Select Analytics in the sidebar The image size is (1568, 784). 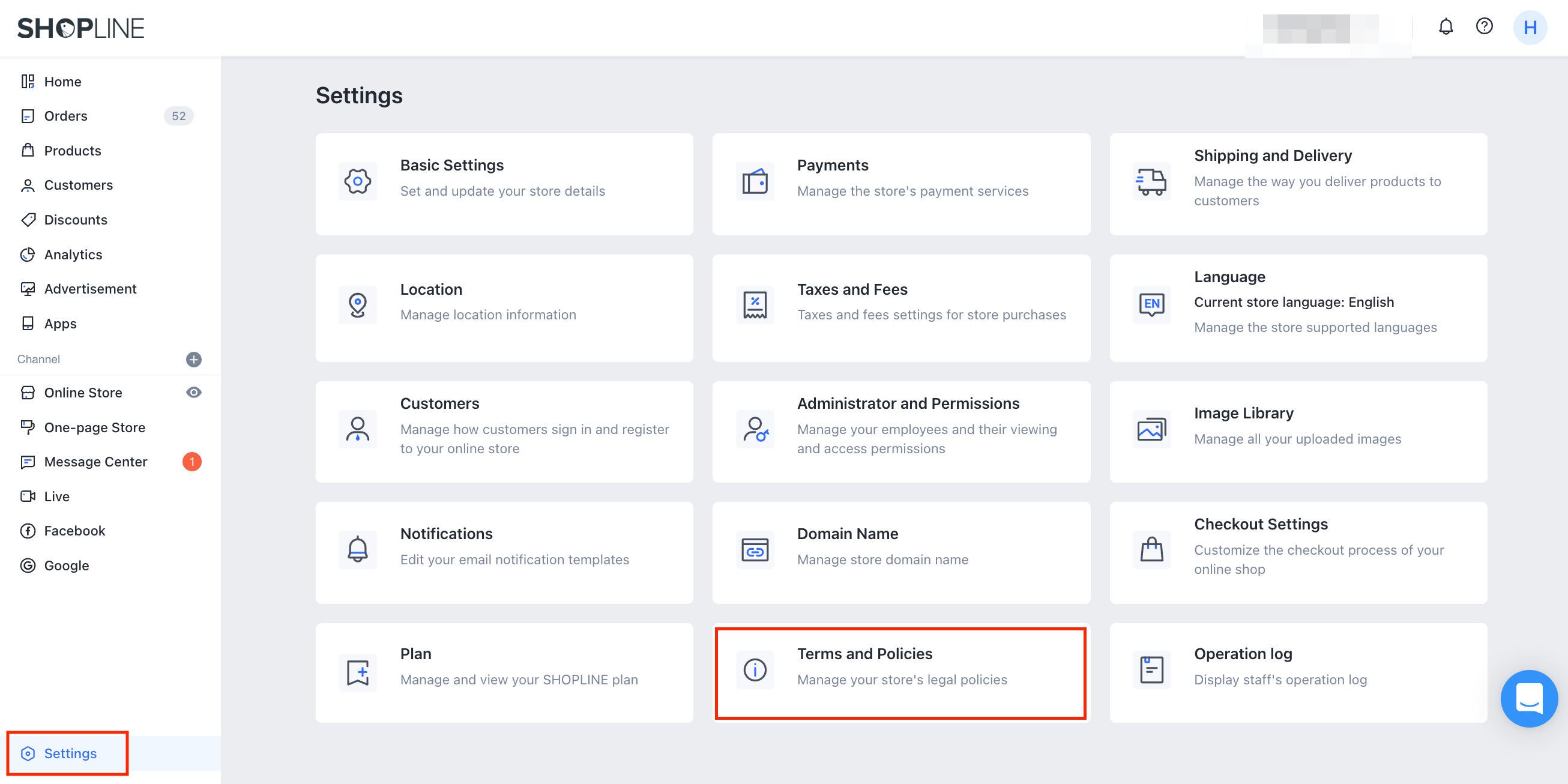coord(73,255)
